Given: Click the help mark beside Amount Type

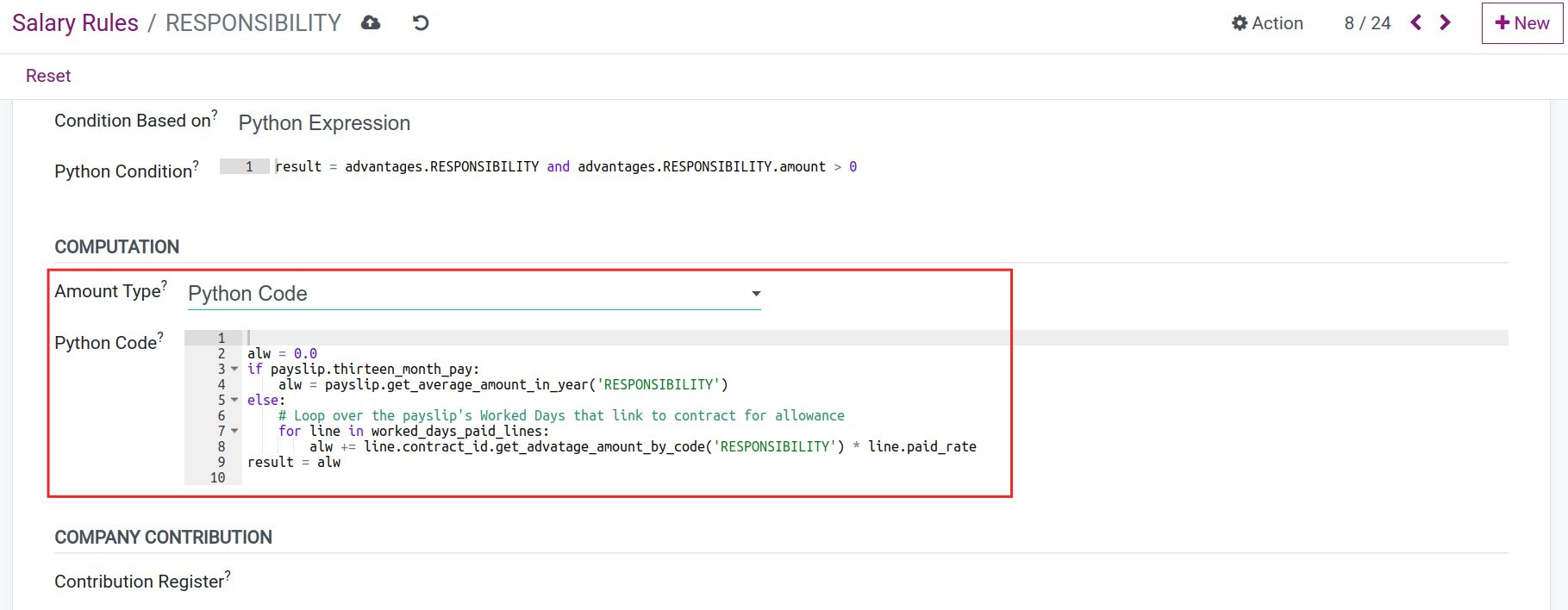Looking at the screenshot, I should 165,285.
